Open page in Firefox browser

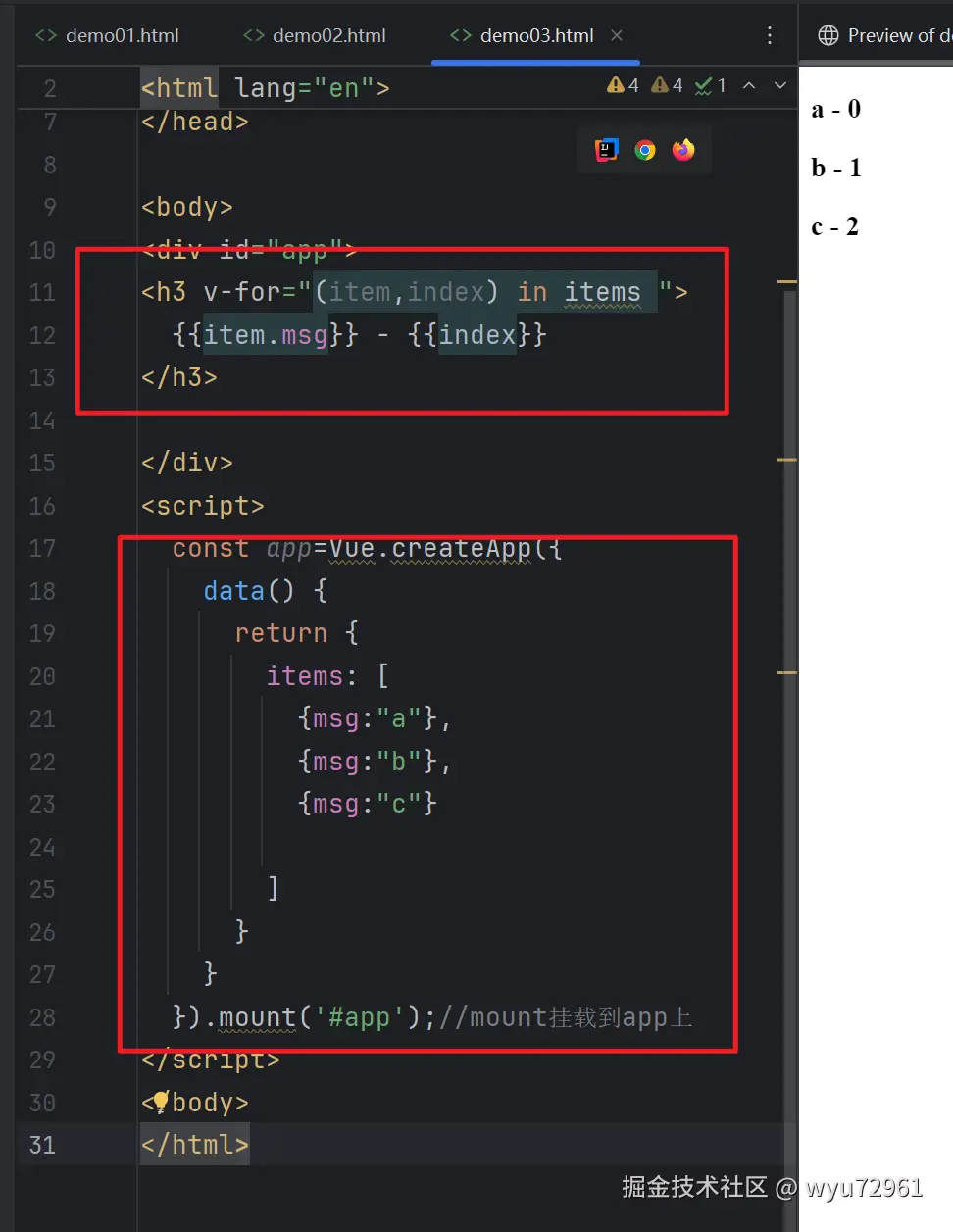683,150
